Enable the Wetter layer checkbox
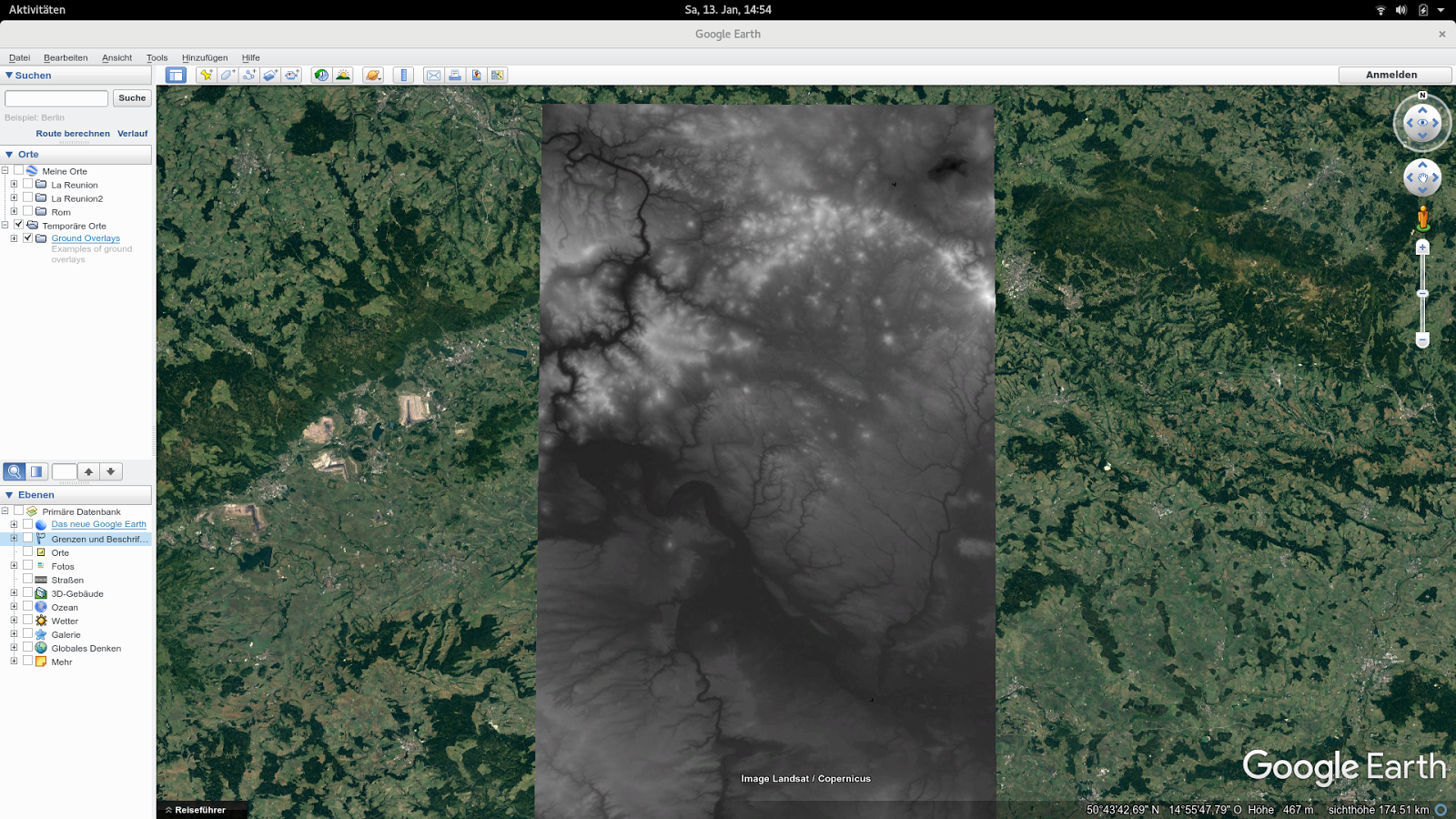The image size is (1456, 819). click(27, 621)
